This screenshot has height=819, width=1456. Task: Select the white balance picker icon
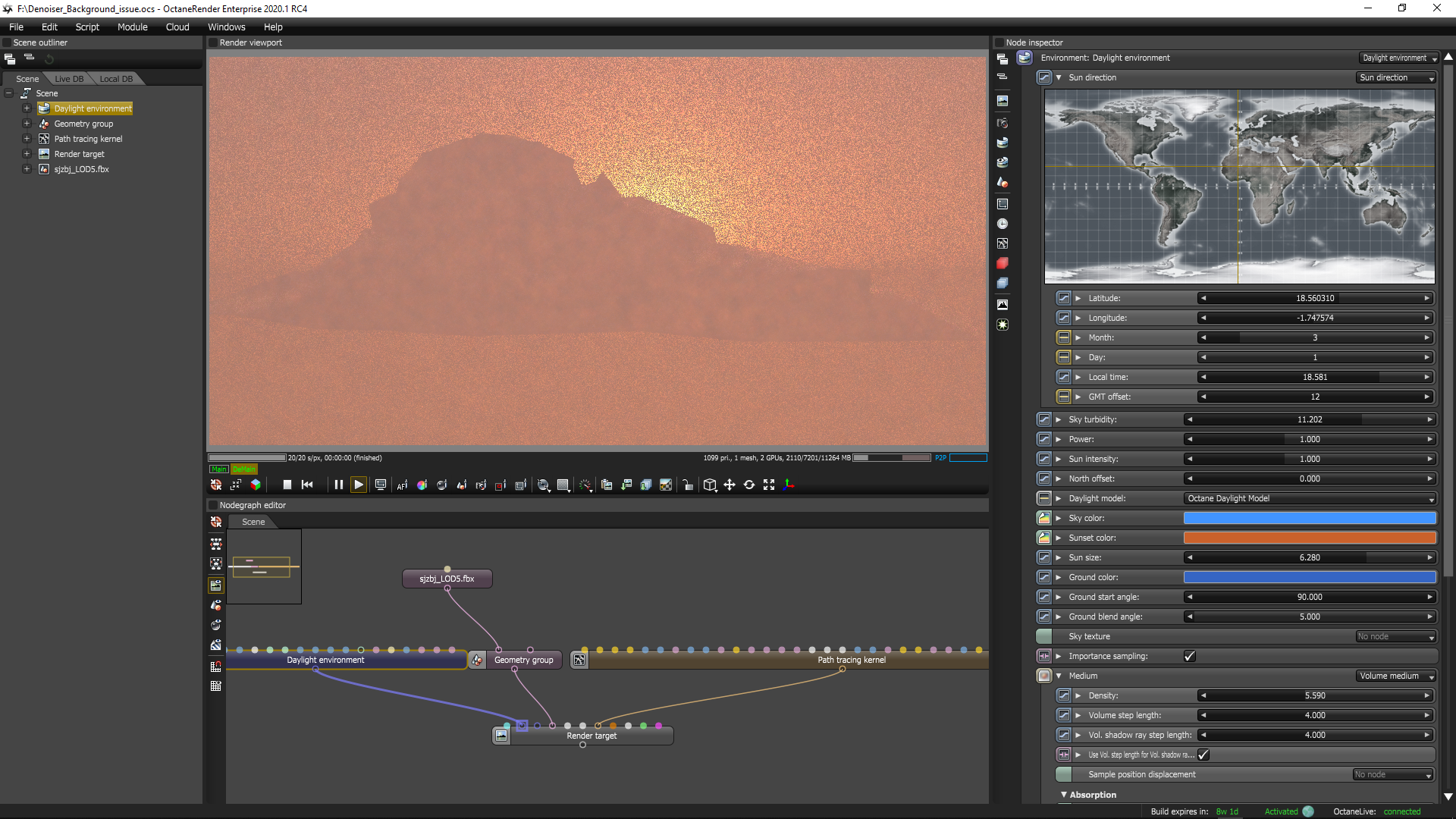coord(422,485)
